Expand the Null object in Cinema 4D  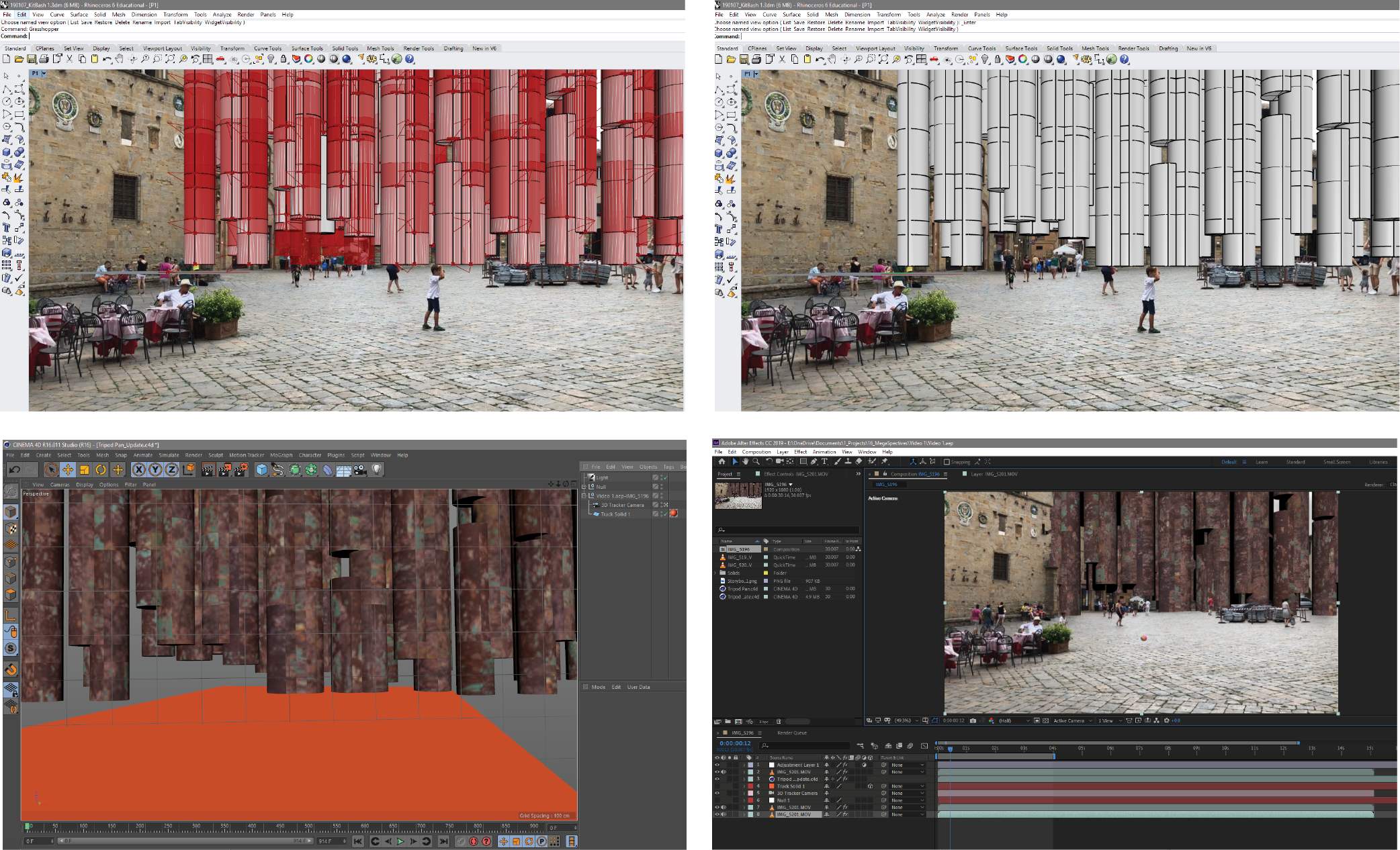click(584, 487)
